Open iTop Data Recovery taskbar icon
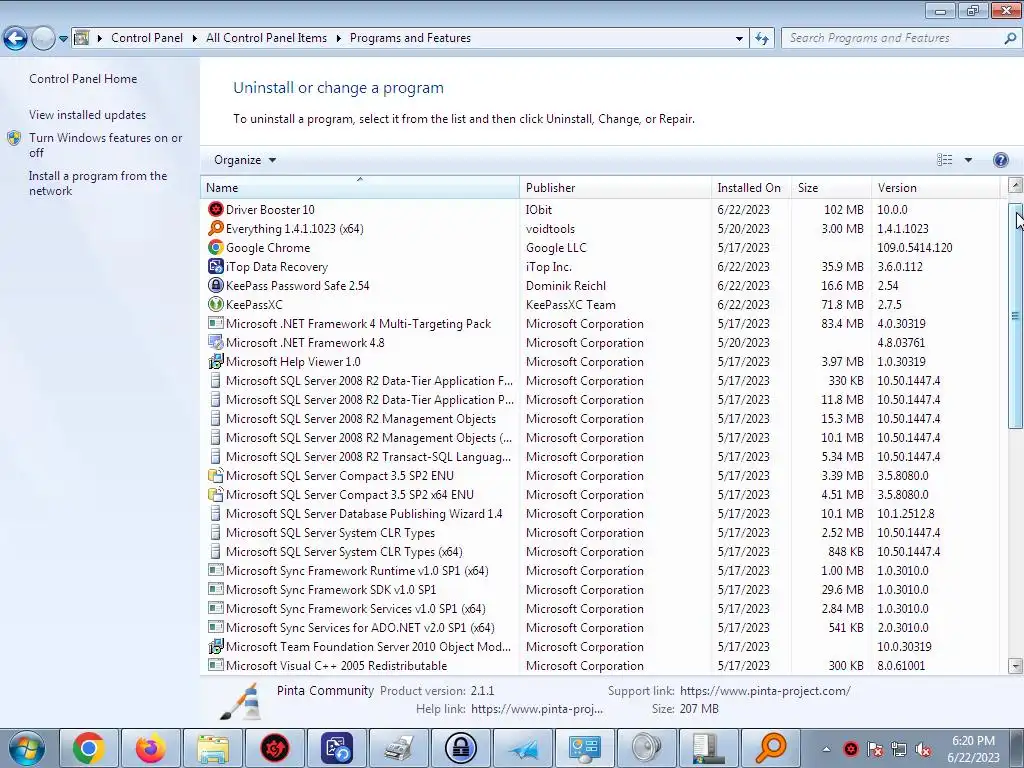The height and width of the screenshot is (768, 1024). 337,748
